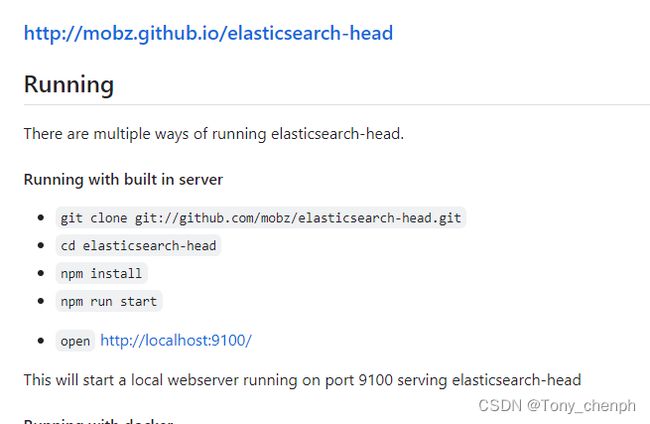Click the npm install code snippet
Image resolution: width=650 pixels, height=424 pixels.
(x=101, y=274)
